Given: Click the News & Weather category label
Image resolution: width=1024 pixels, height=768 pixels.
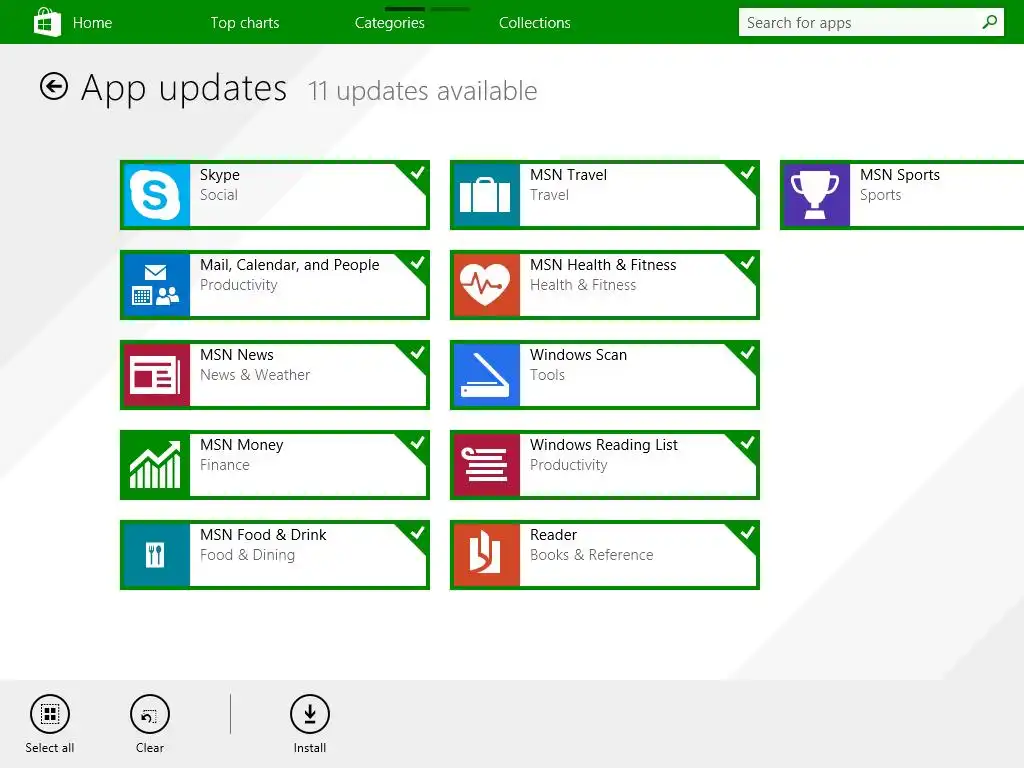Looking at the screenshot, I should 255,375.
